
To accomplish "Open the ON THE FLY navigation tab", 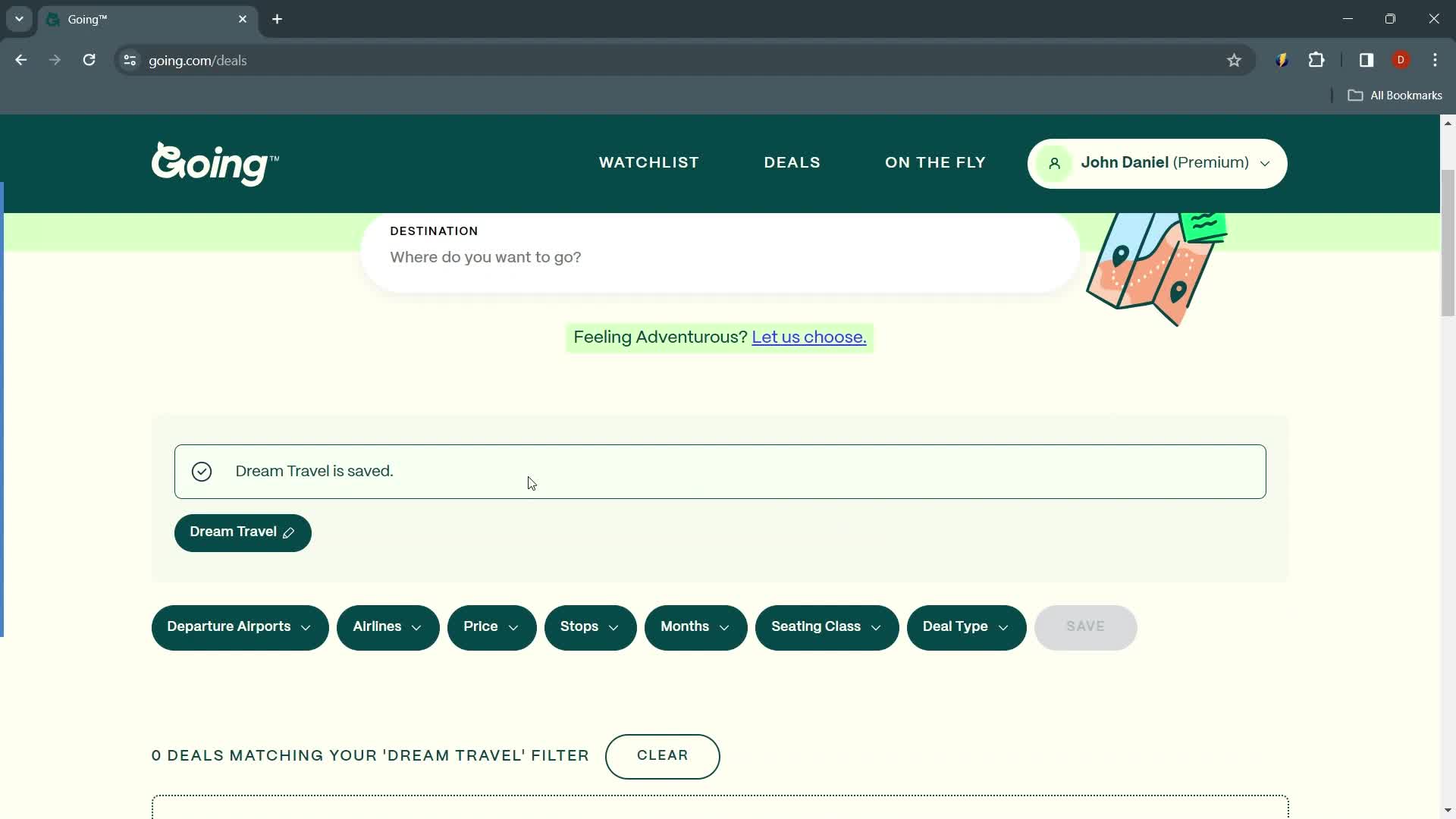I will [x=935, y=162].
